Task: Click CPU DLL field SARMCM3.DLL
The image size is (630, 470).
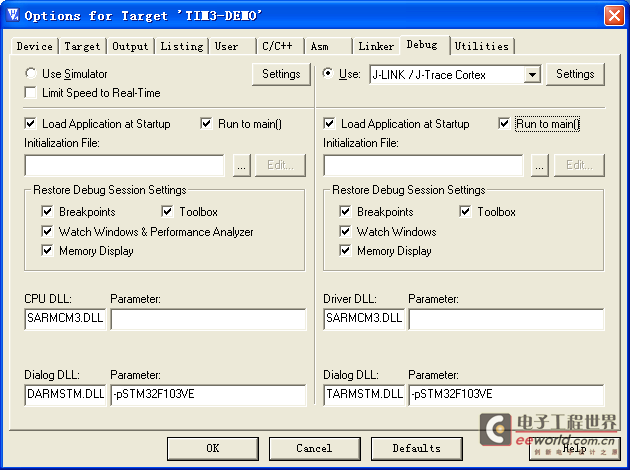Action: (x=65, y=319)
